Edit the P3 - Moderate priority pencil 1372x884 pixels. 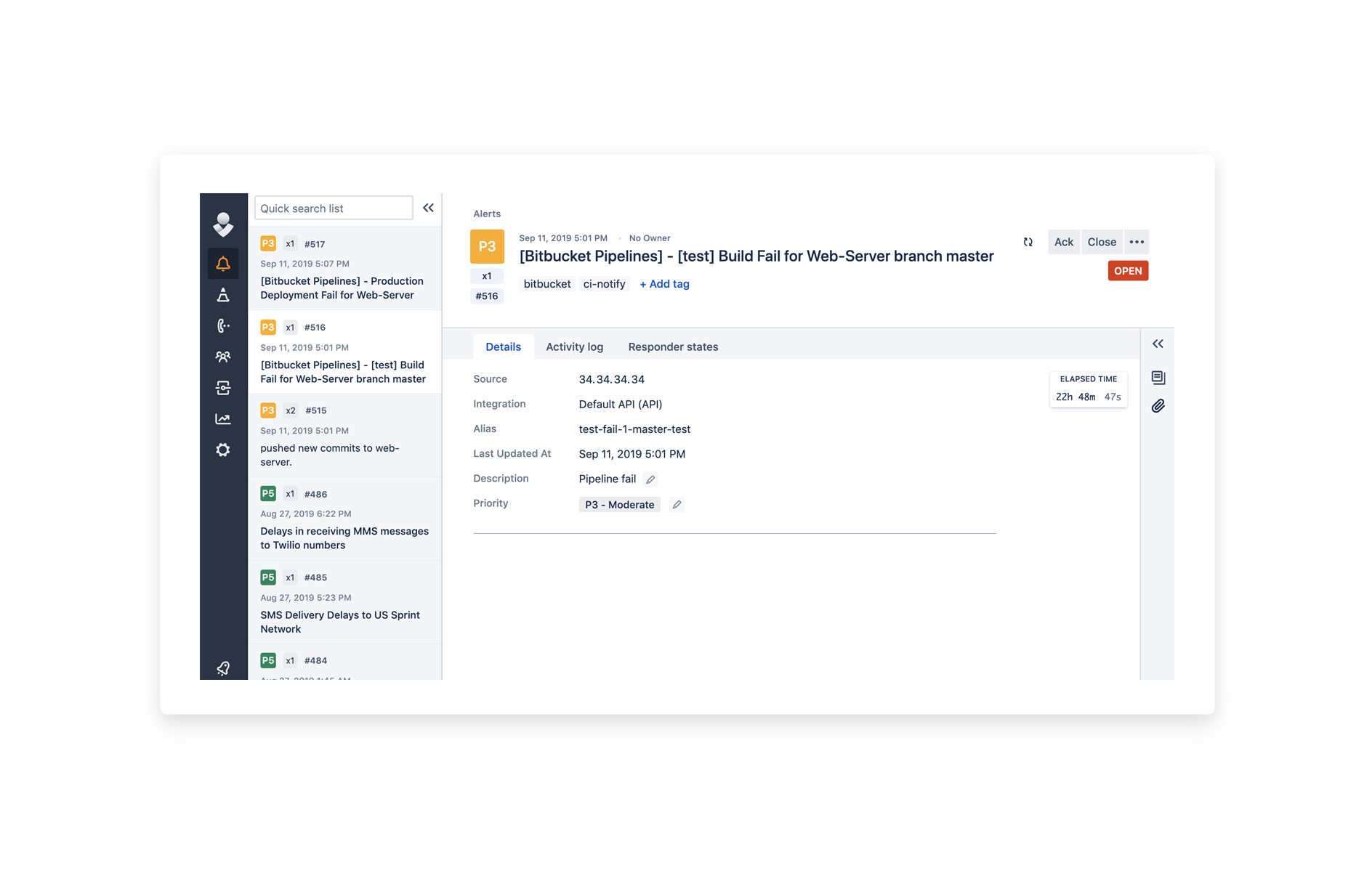pos(677,504)
